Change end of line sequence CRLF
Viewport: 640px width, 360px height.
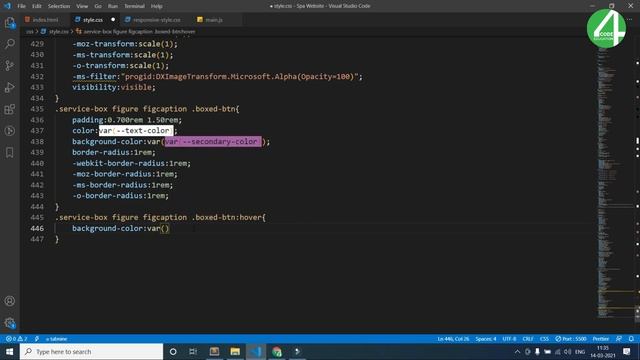coord(528,339)
